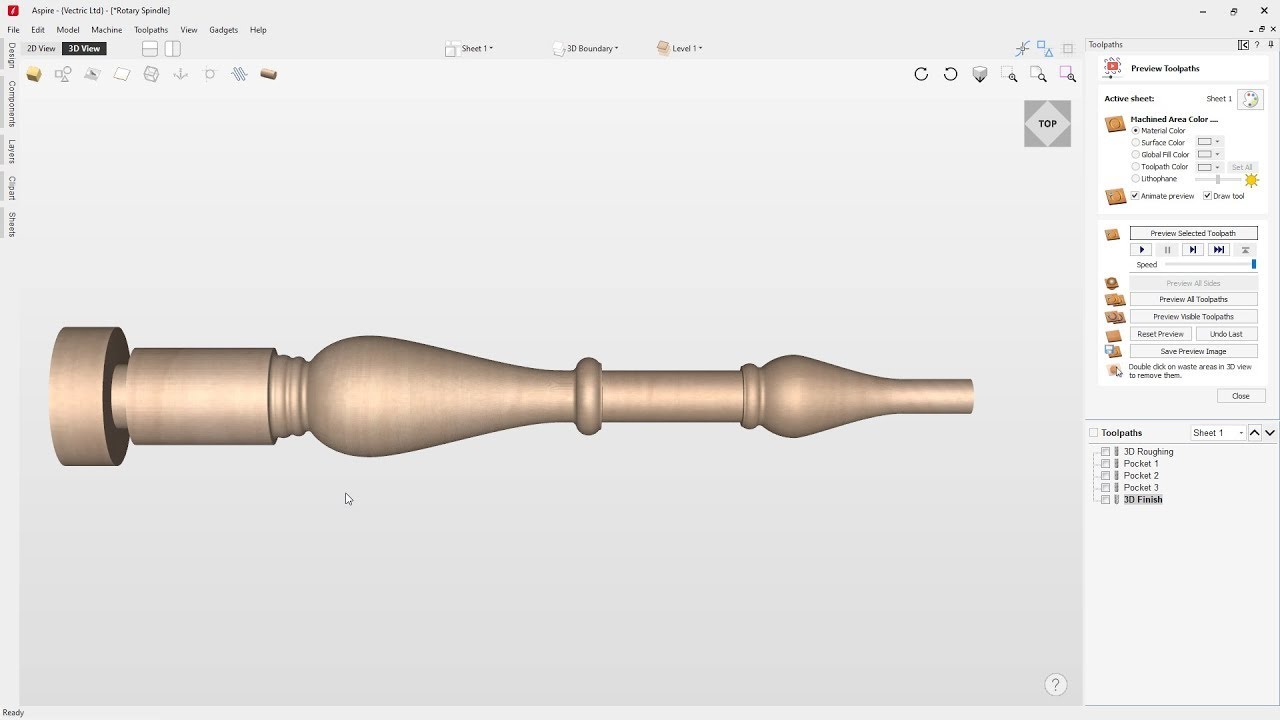The height and width of the screenshot is (720, 1280).
Task: Click the zoom box magnifier icon
Action: (x=1009, y=75)
